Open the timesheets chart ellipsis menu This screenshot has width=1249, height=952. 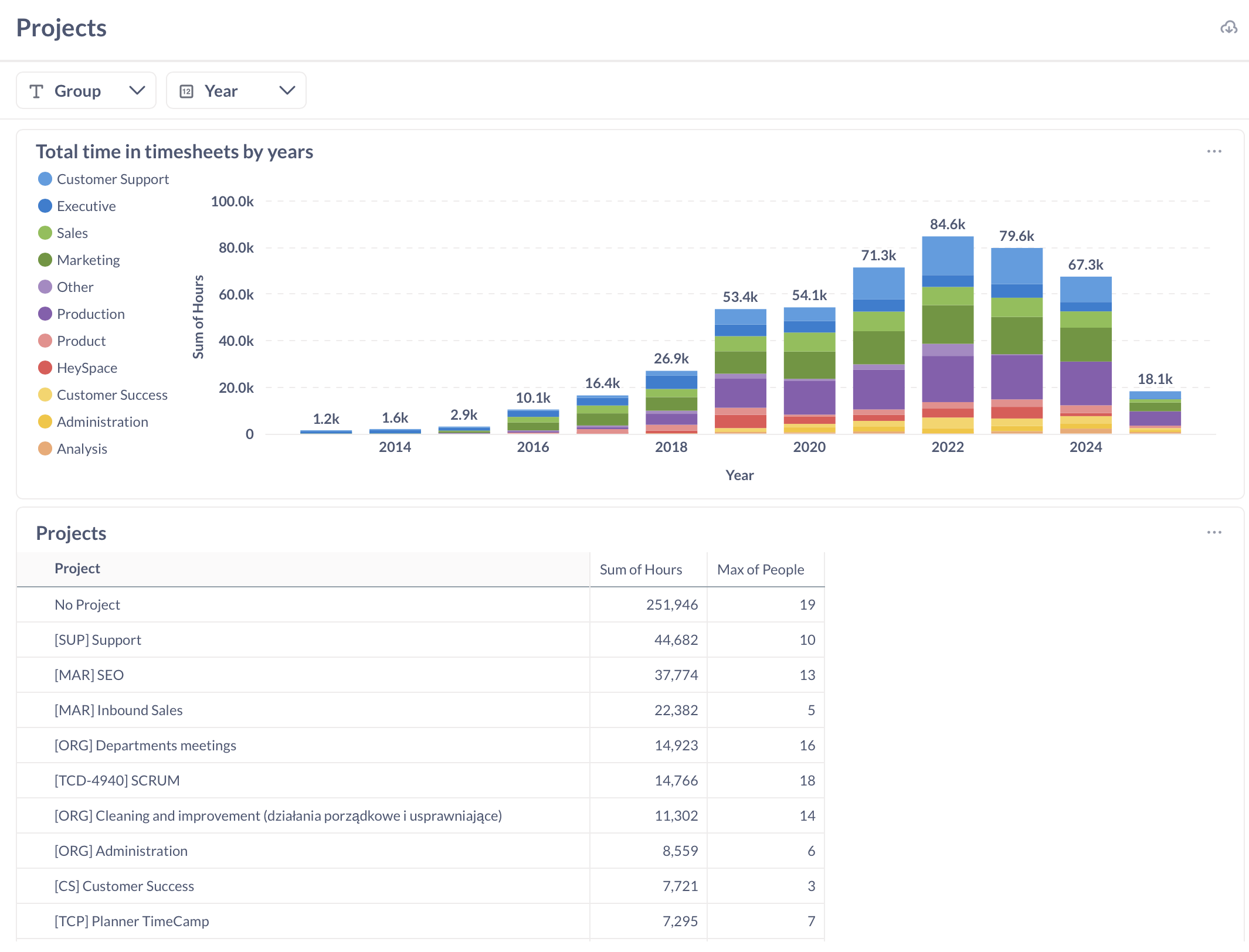pyautogui.click(x=1214, y=151)
